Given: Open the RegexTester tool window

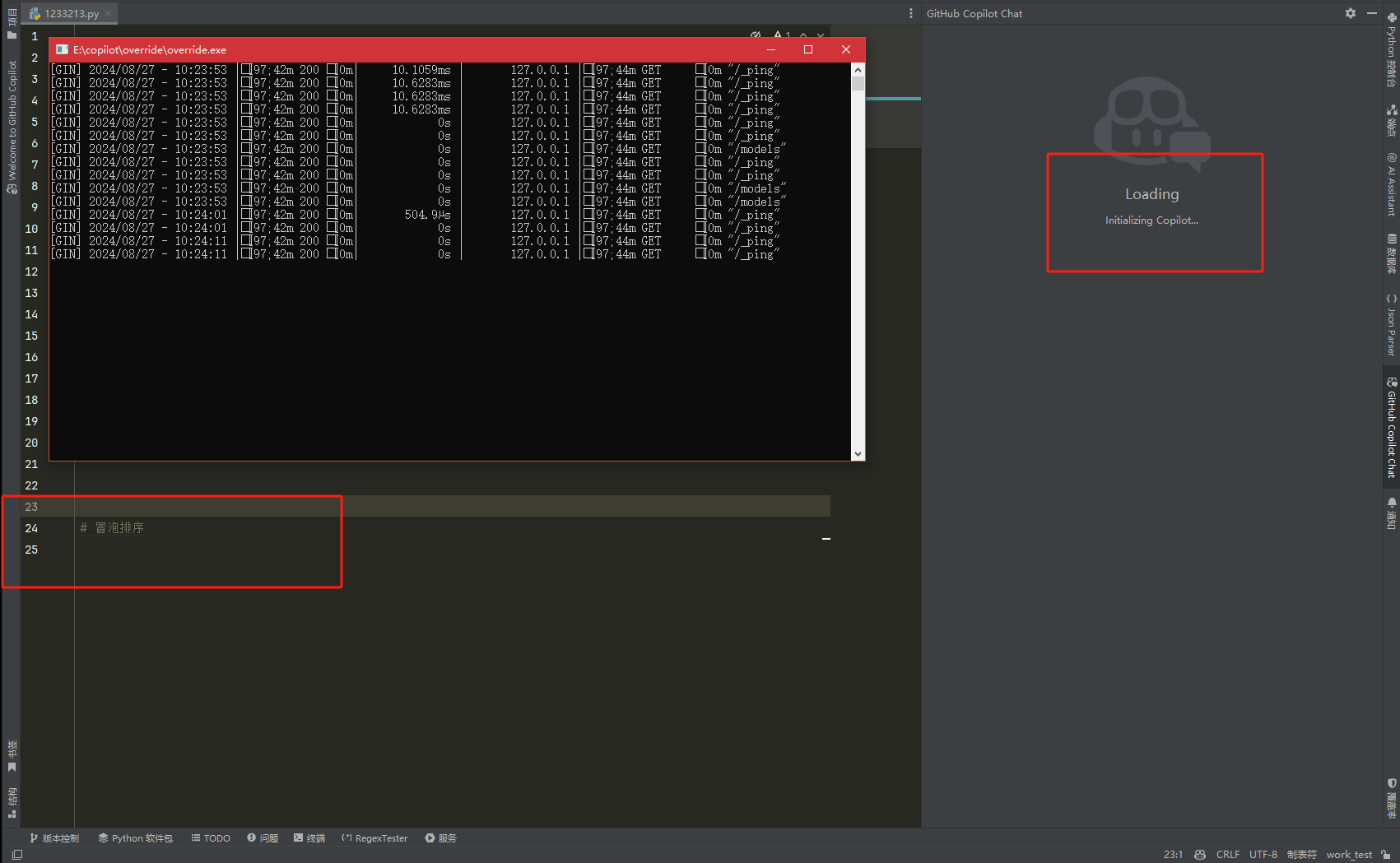Looking at the screenshot, I should 374,838.
